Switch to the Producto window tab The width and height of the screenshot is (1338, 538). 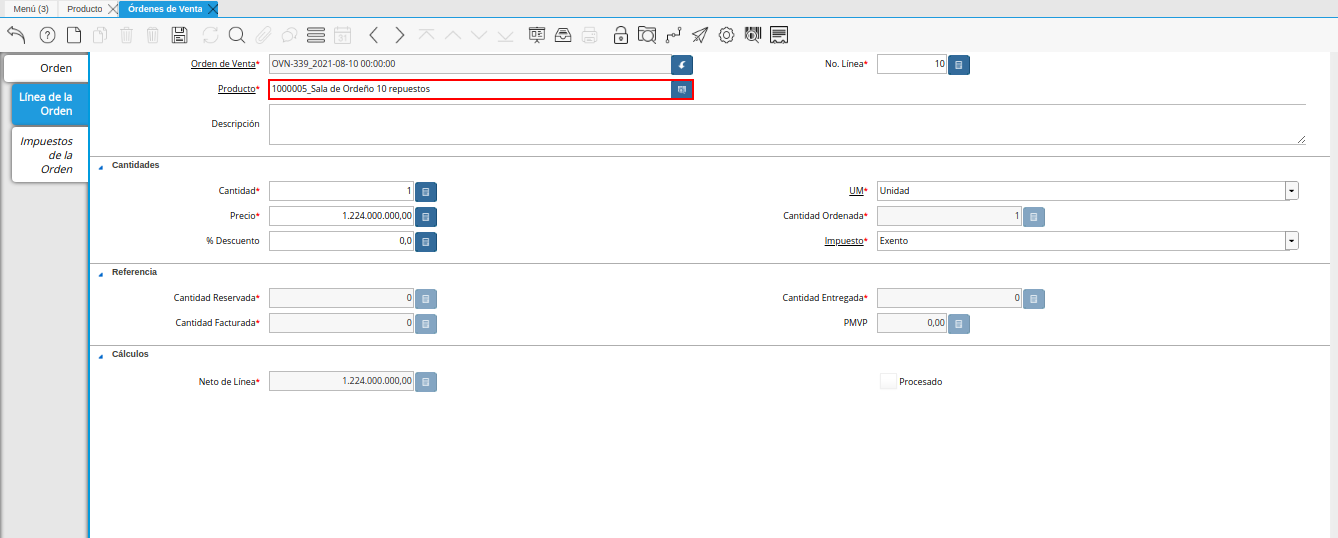tap(85, 8)
